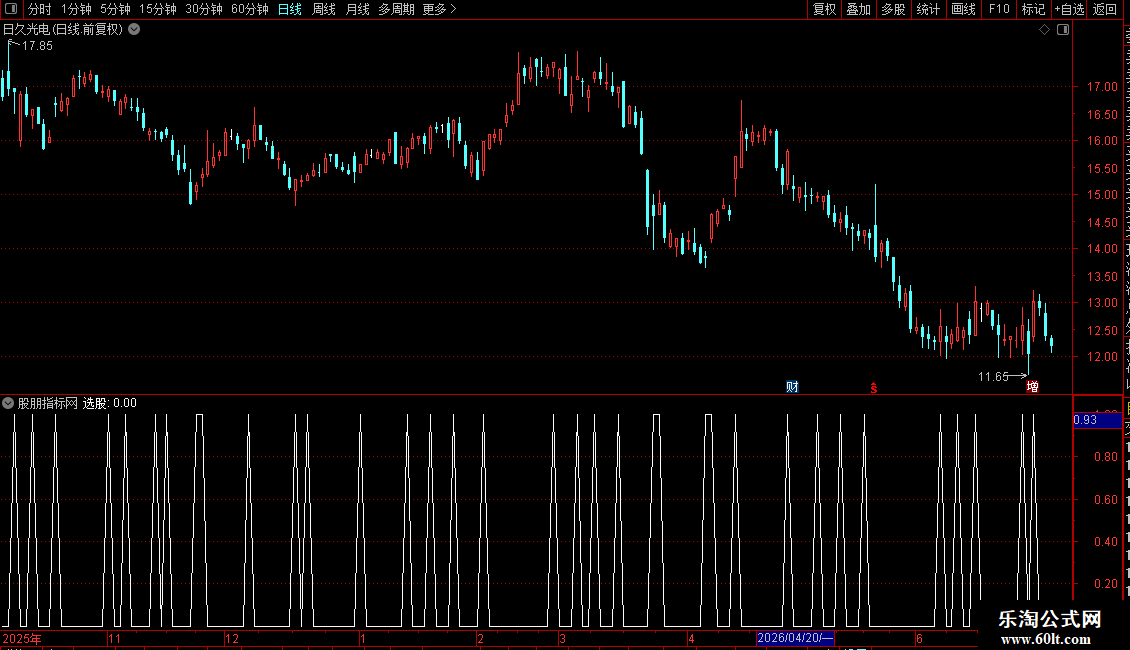Select the 30分钟 period tab
Image resolution: width=1130 pixels, height=650 pixels.
[x=203, y=9]
